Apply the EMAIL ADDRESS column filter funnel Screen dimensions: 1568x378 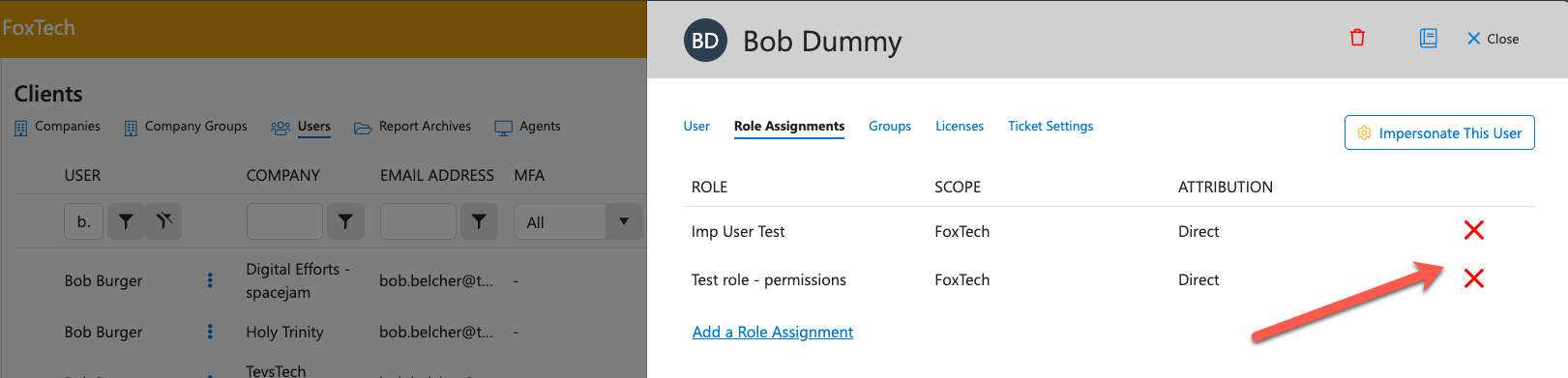pyautogui.click(x=479, y=221)
